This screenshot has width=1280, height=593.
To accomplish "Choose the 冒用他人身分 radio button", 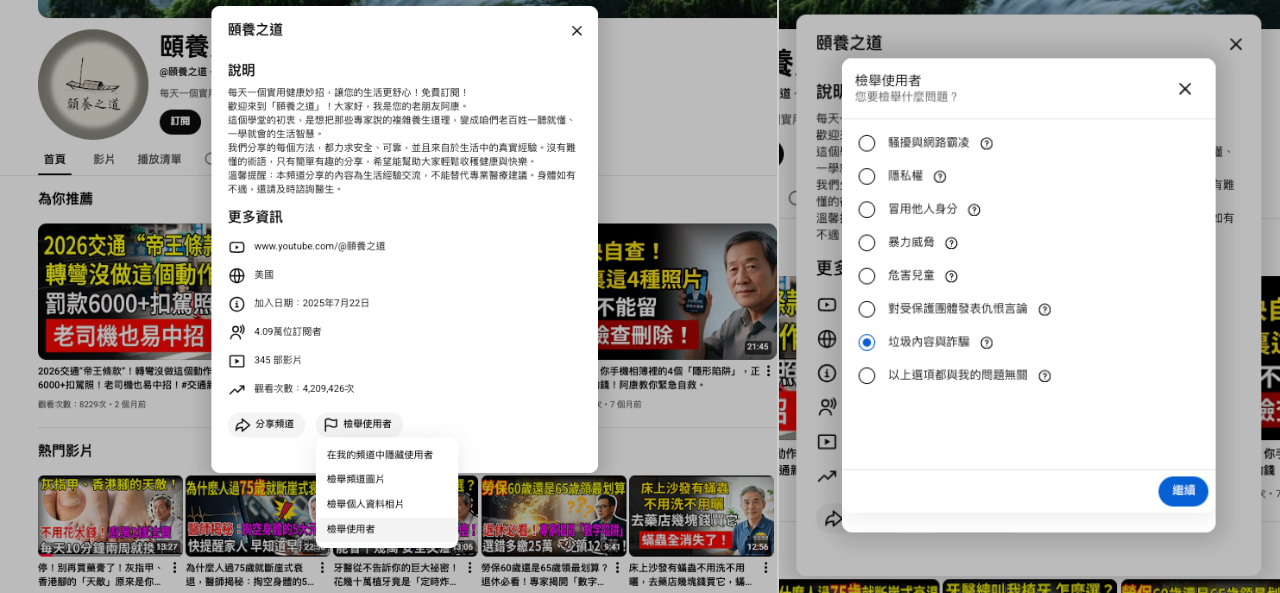I will click(x=866, y=210).
